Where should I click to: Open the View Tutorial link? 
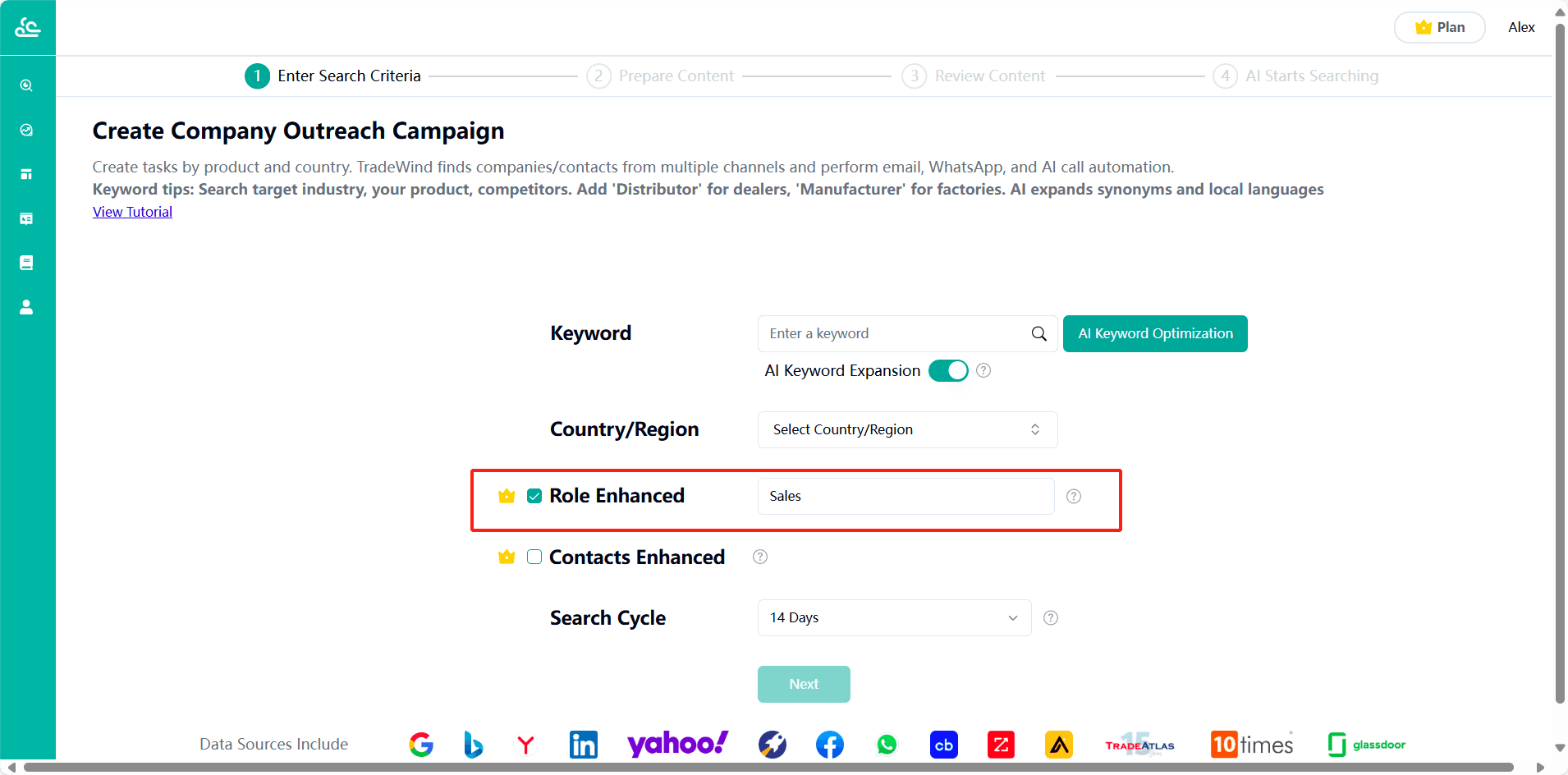click(132, 212)
